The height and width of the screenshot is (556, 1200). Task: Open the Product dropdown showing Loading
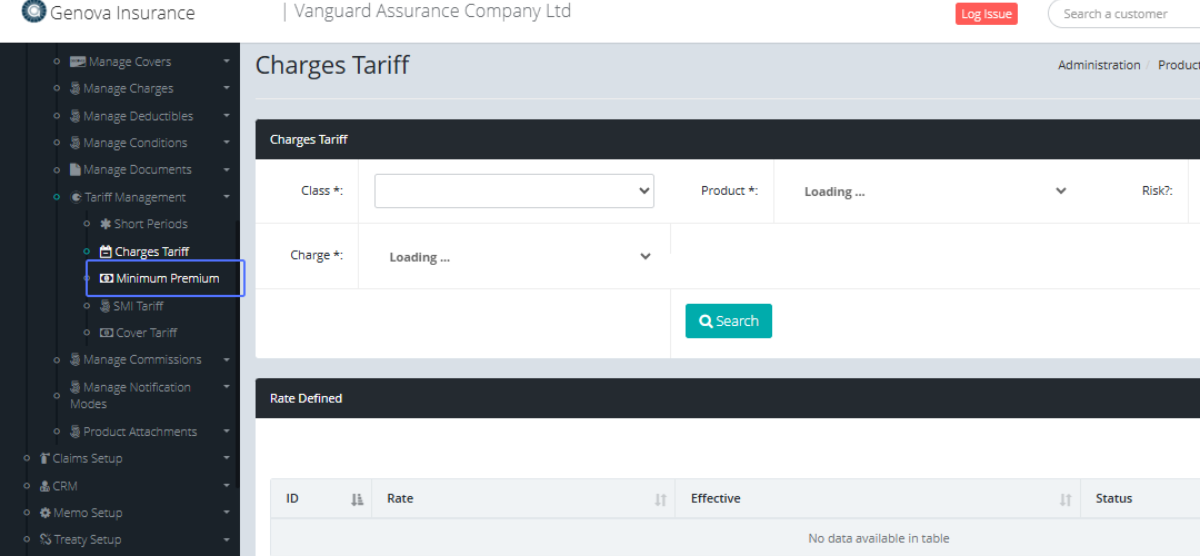(935, 192)
